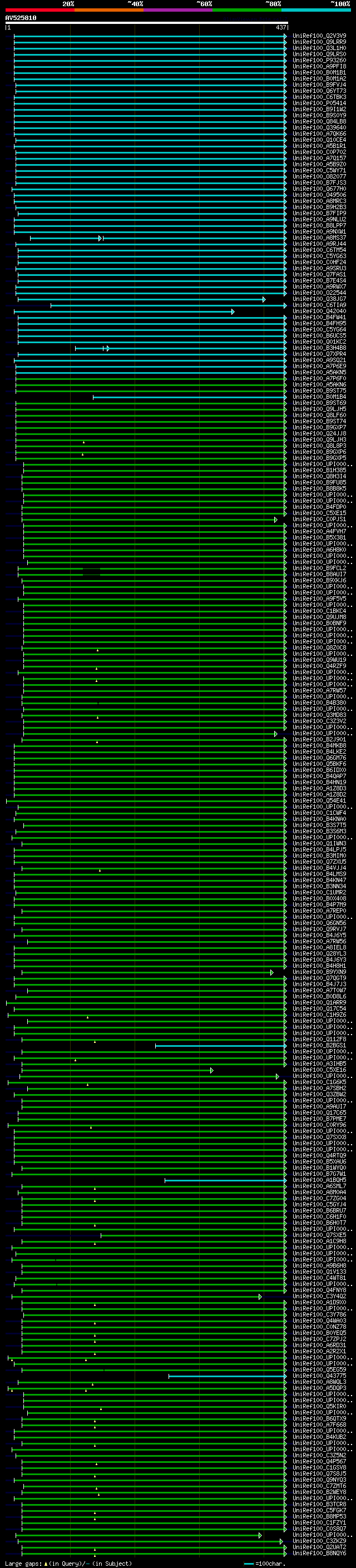Click hit label UniRef100_Q54E41
Screen dimensions: 356x1568
point(319,801)
